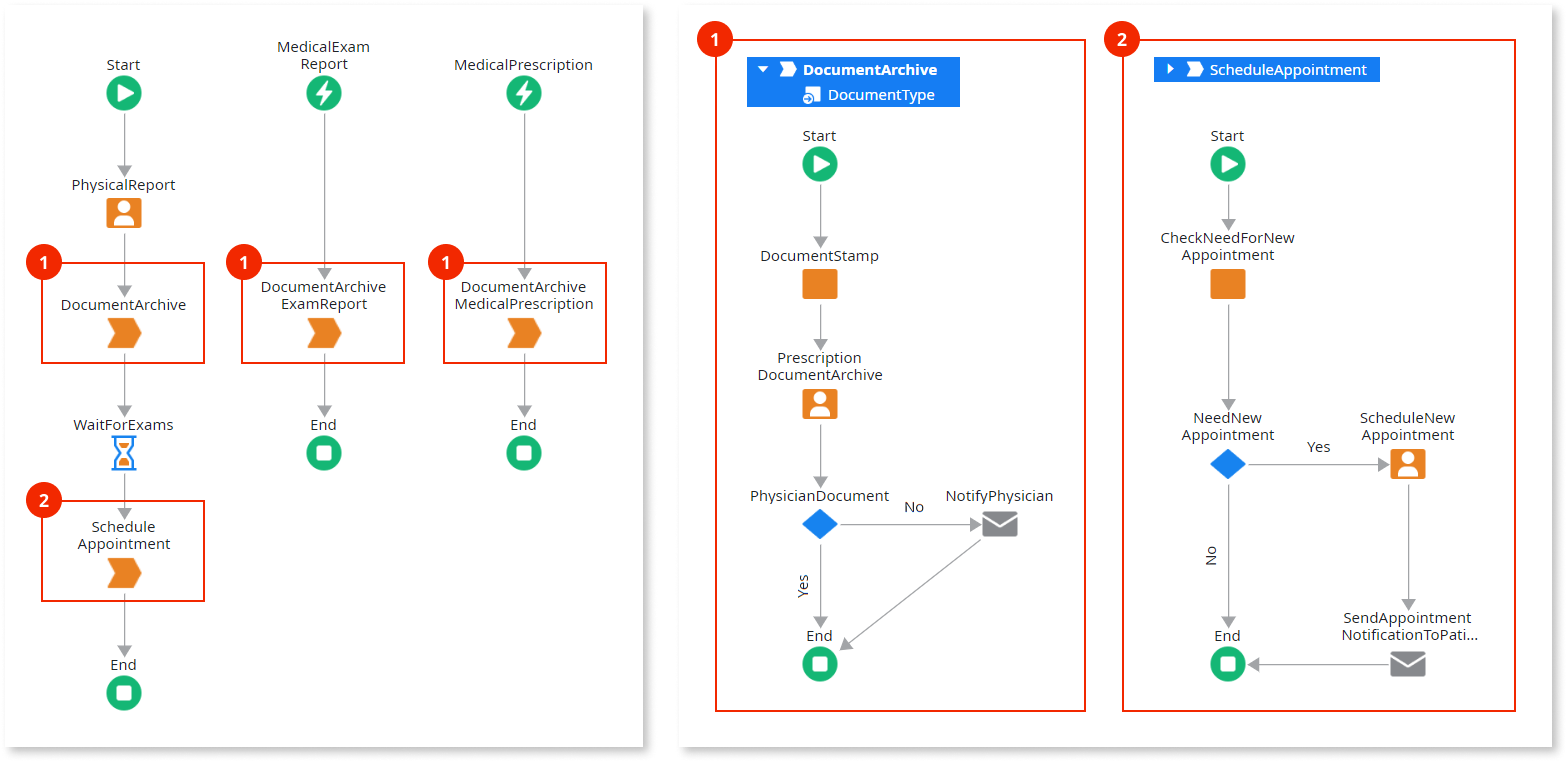The image size is (1567, 762).
Task: Select the DocumentArchive execute process node below PhysicalReport
Action: pyautogui.click(x=124, y=334)
